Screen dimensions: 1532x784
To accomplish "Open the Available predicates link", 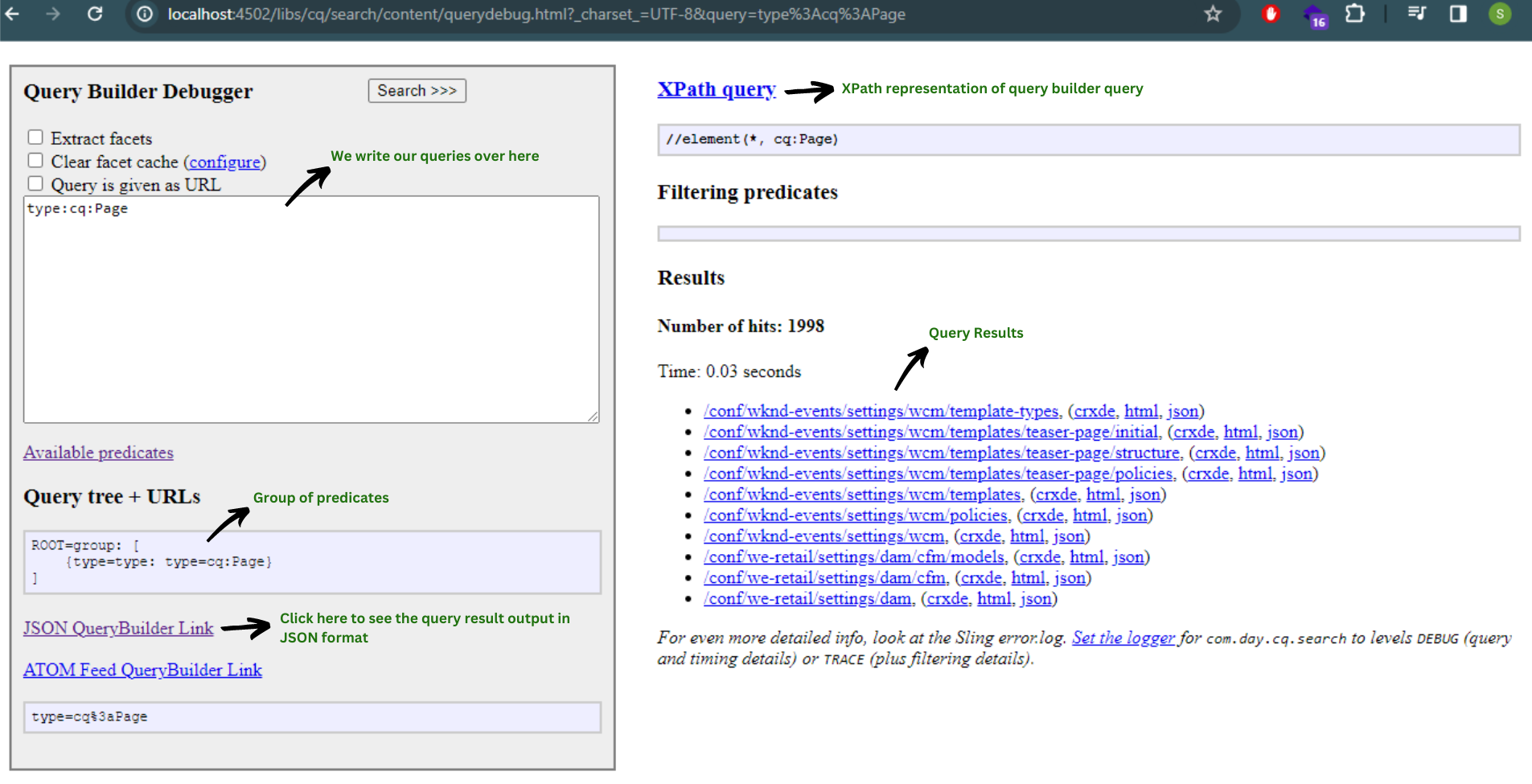I will pyautogui.click(x=98, y=452).
